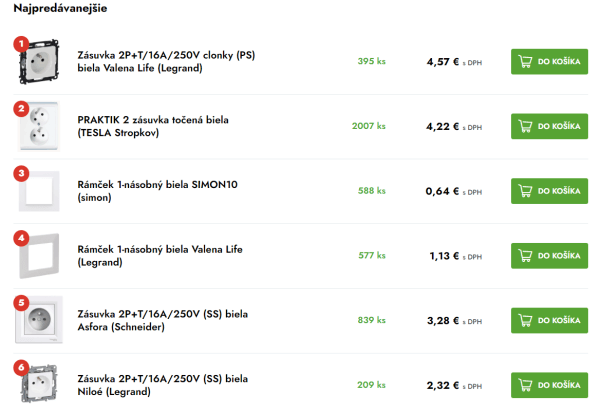Open Zásuvka Asfora (Schneider) product link

point(163,320)
